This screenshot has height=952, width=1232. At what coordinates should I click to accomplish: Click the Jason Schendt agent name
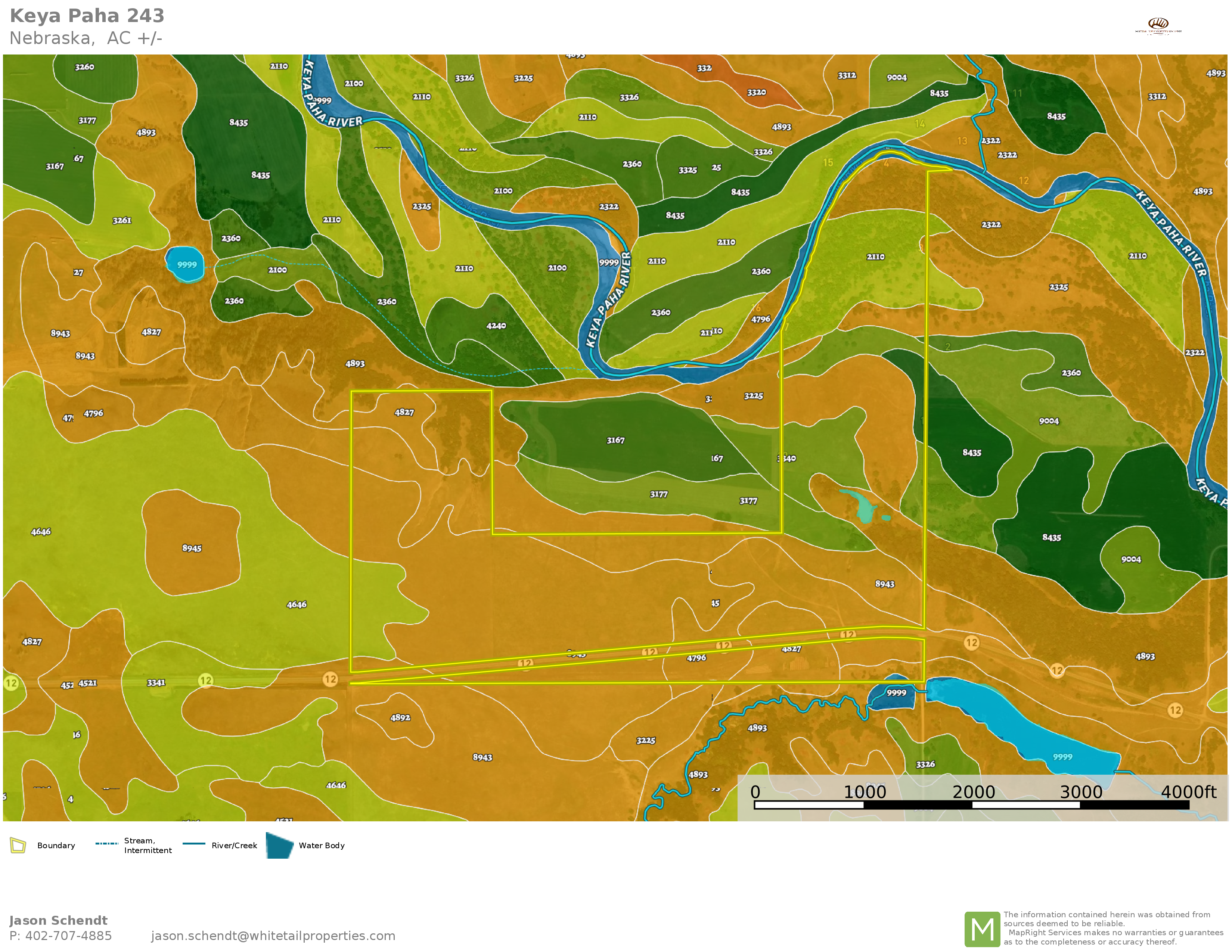(x=59, y=920)
